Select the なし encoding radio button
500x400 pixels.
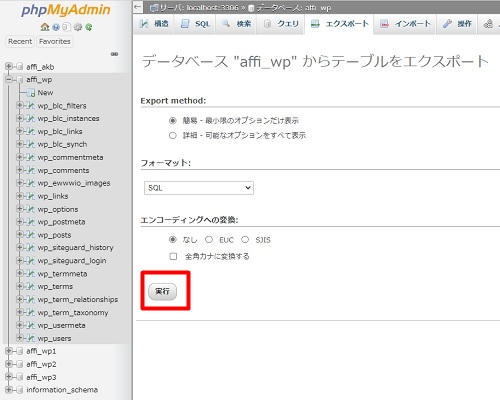173,239
